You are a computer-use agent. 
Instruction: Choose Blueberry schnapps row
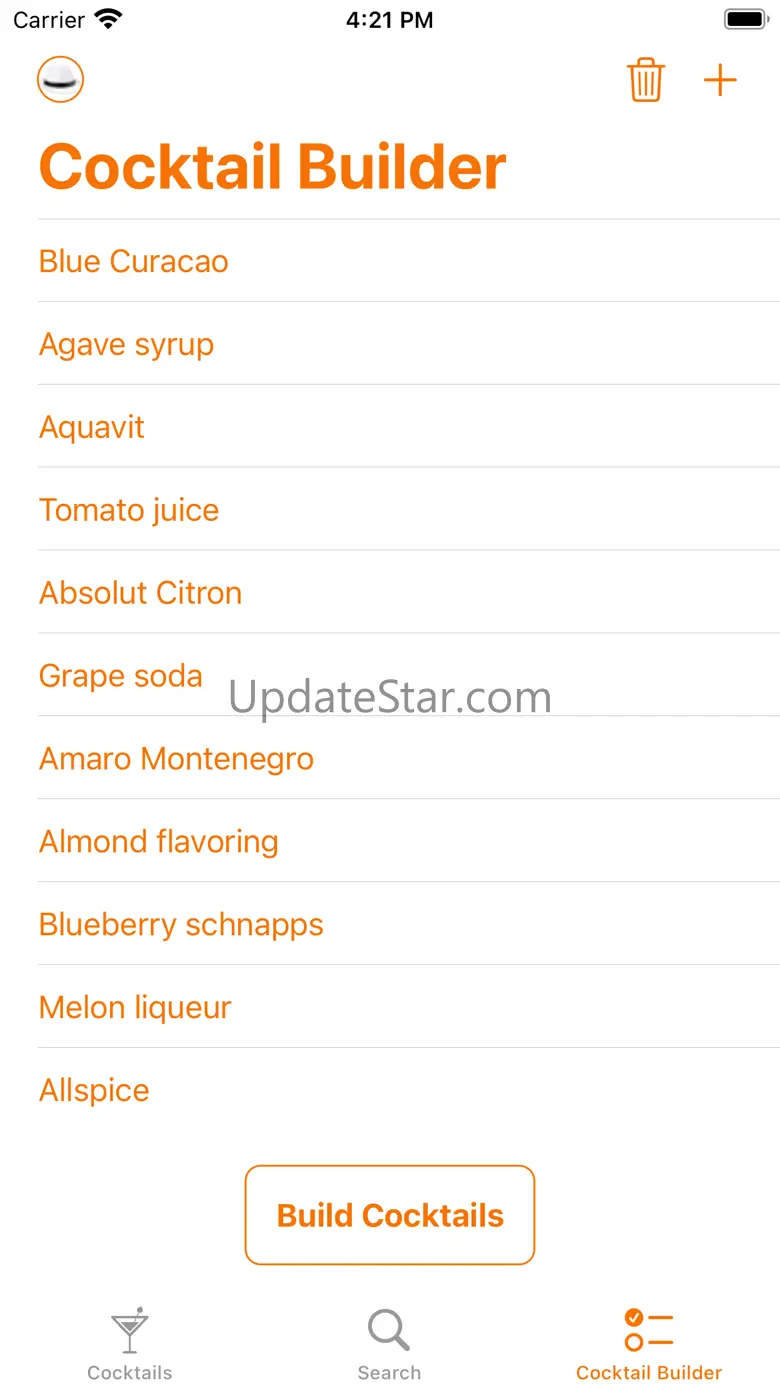coord(181,925)
